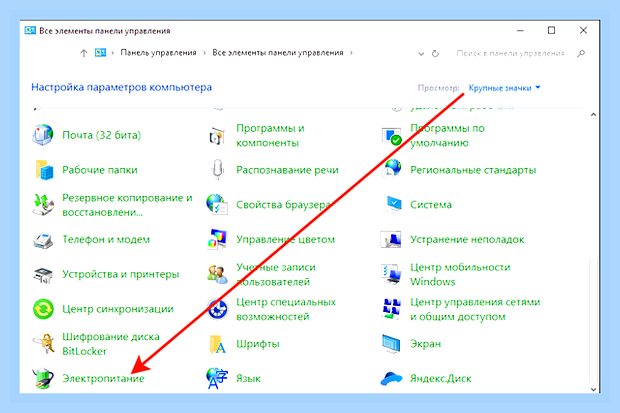Screen dimensions: 620x413
Task: Open the Экран monitor icon
Action: tap(391, 344)
